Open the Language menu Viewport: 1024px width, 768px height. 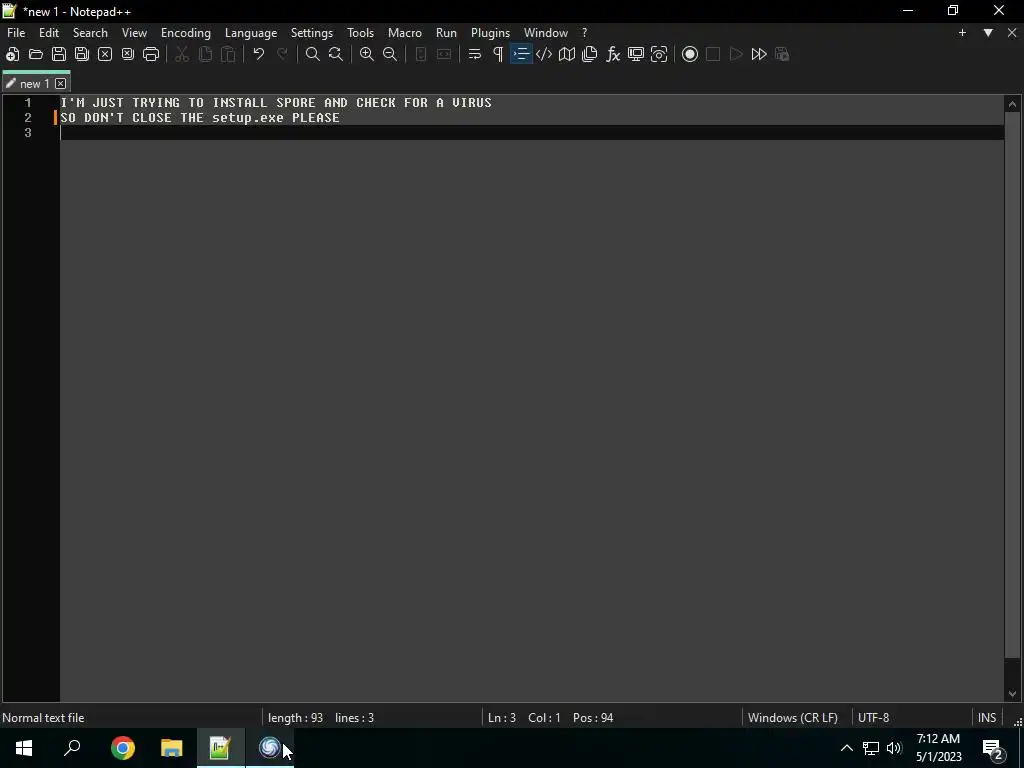[251, 33]
